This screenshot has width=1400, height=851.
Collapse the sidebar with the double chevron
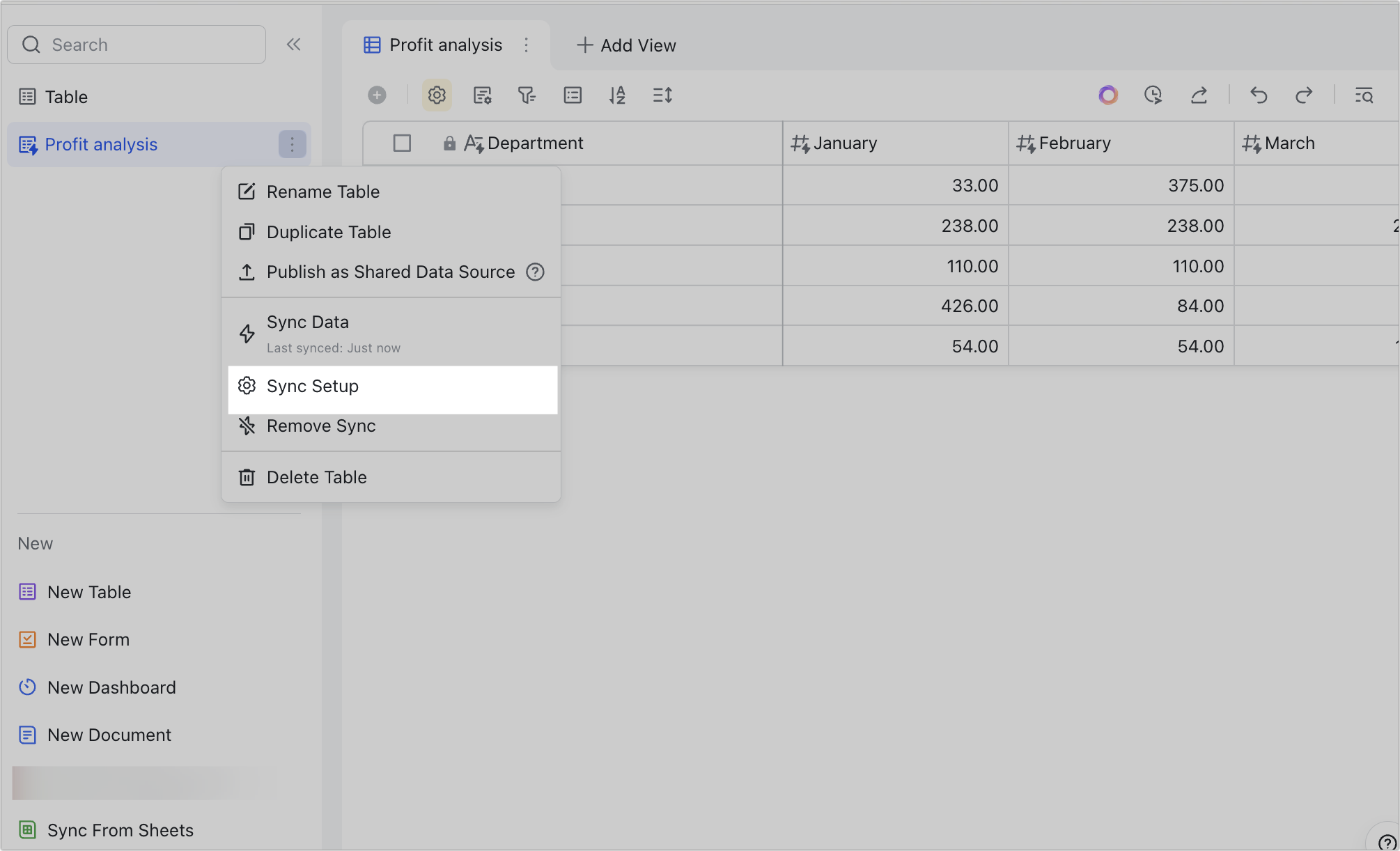click(293, 44)
